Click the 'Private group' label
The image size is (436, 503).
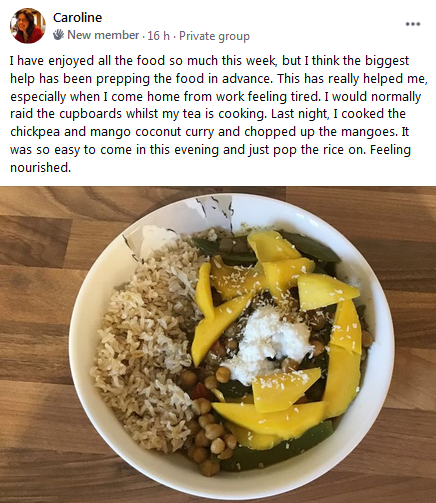tap(214, 36)
